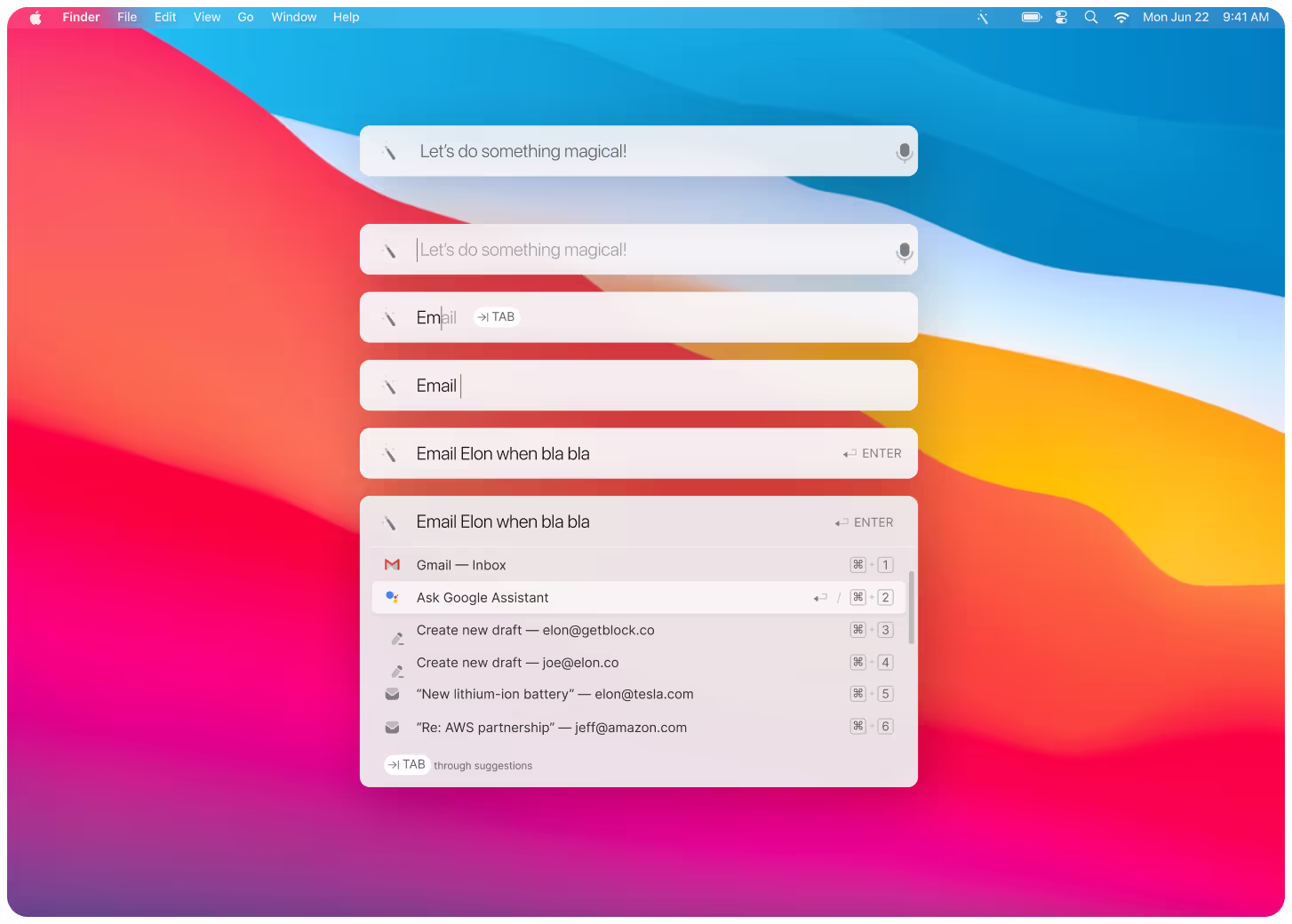1292x924 pixels.
Task: Click the 9:41 AM clock
Action: (x=1246, y=17)
